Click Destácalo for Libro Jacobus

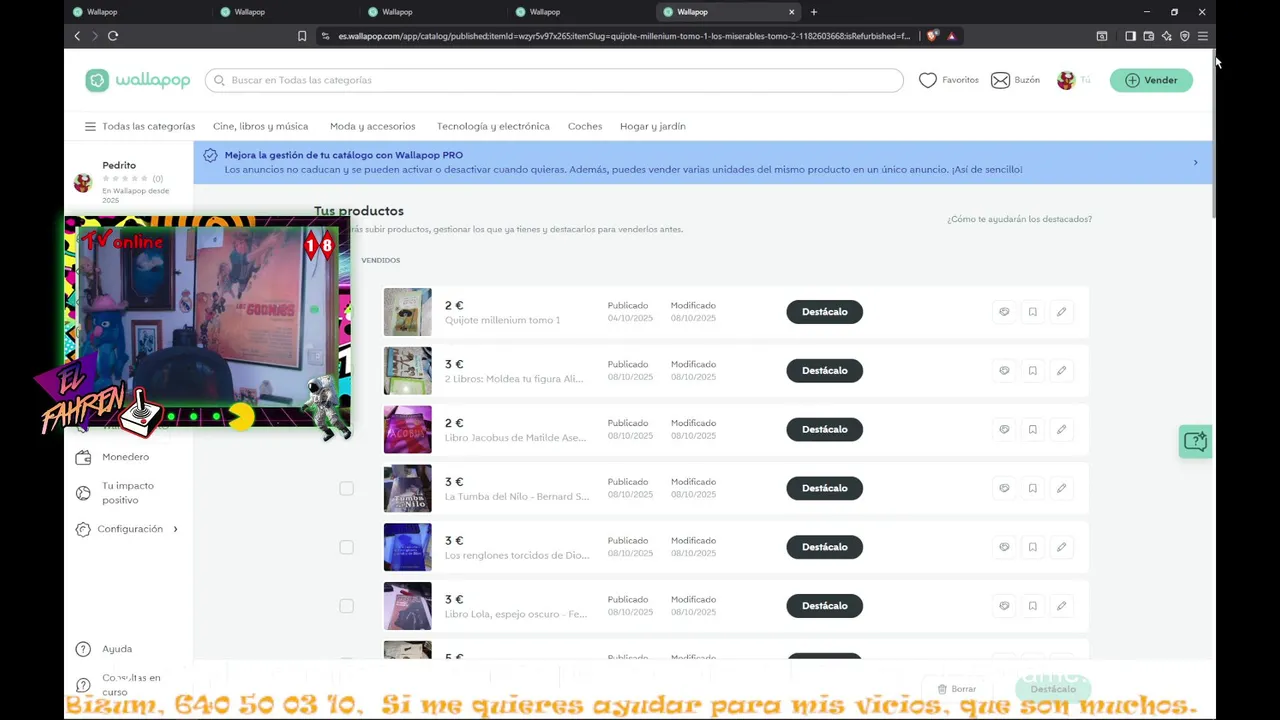pyautogui.click(x=824, y=429)
